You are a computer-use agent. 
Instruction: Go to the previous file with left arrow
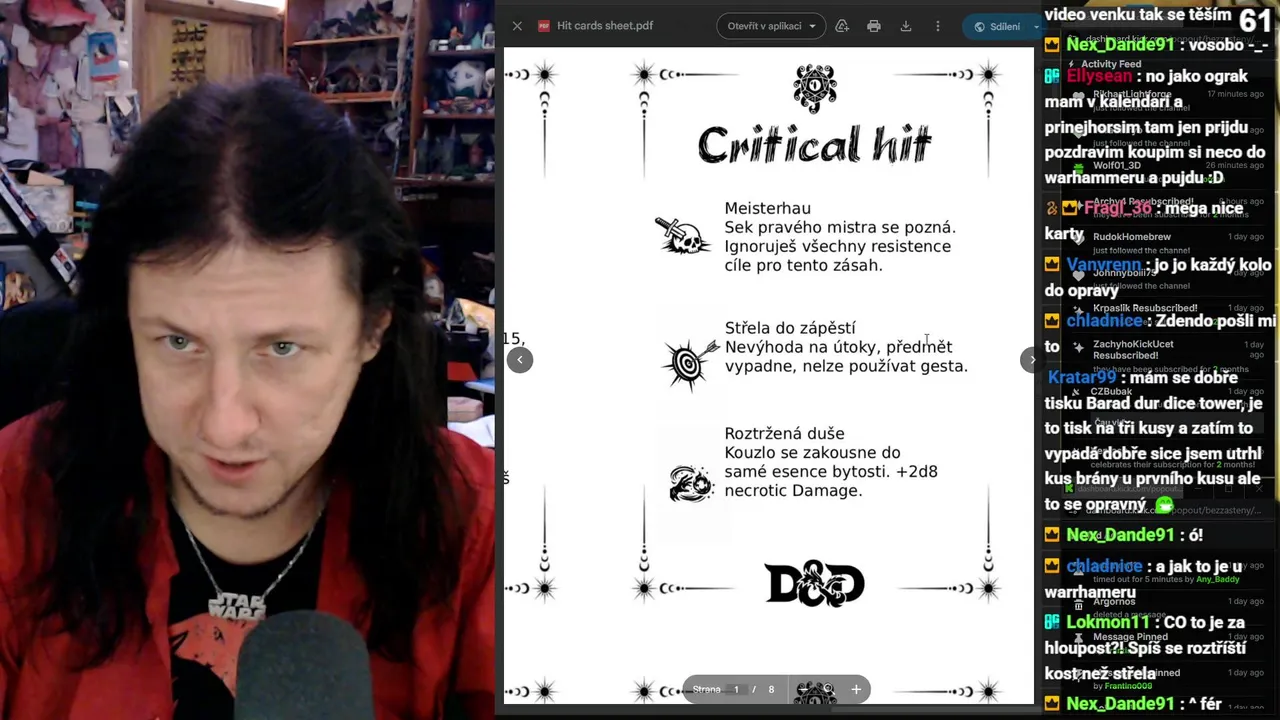pos(520,360)
